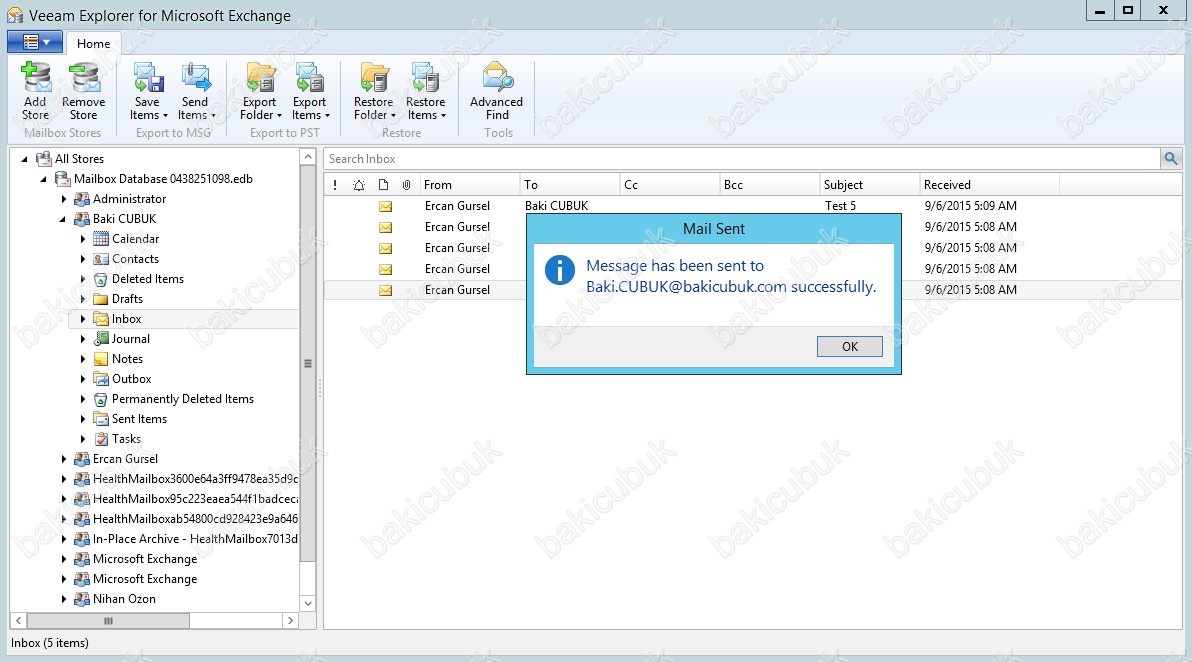1192x662 pixels.
Task: Click the Outbox folder icon
Action: (100, 379)
